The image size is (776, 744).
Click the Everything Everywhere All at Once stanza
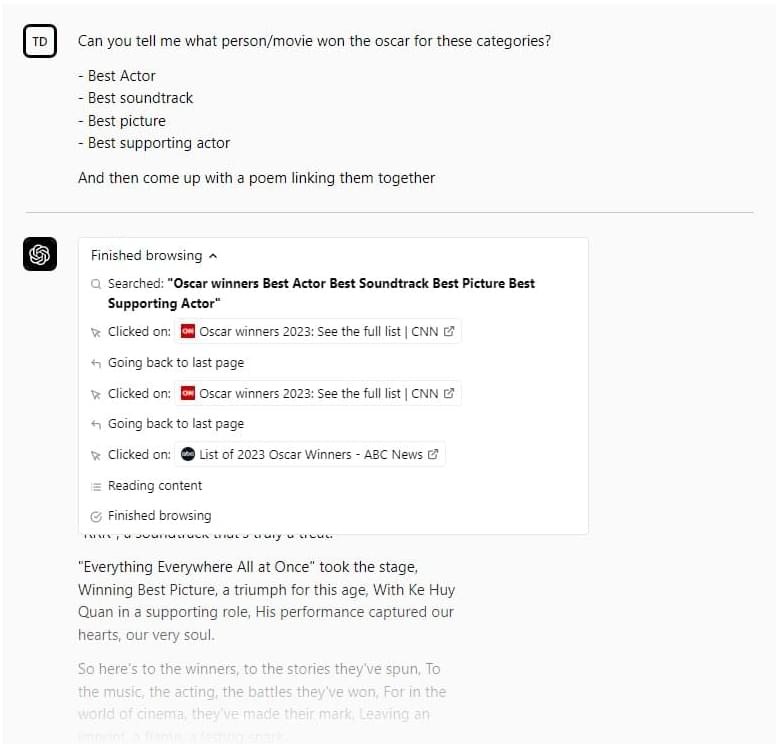pyautogui.click(x=267, y=601)
